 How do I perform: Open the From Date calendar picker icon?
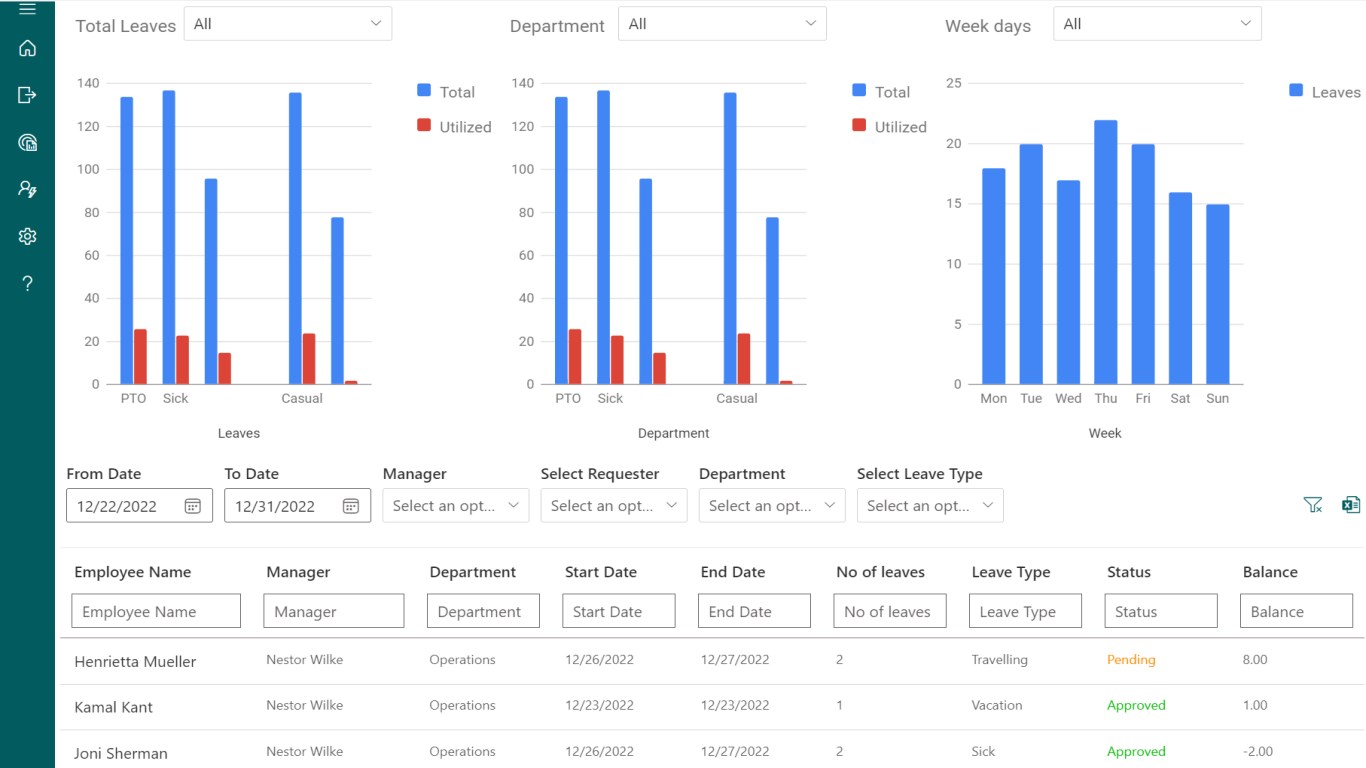coord(193,506)
